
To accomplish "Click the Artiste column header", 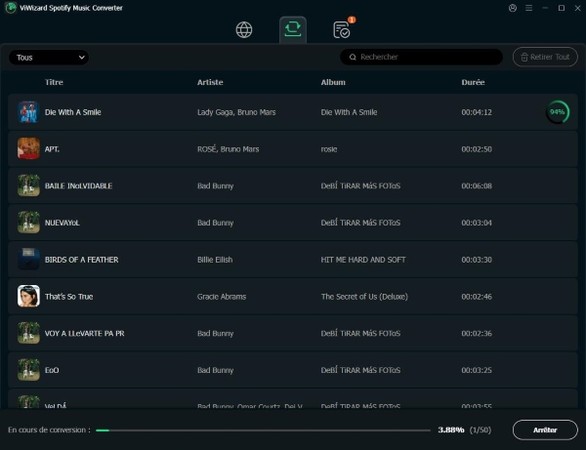I will pyautogui.click(x=210, y=82).
